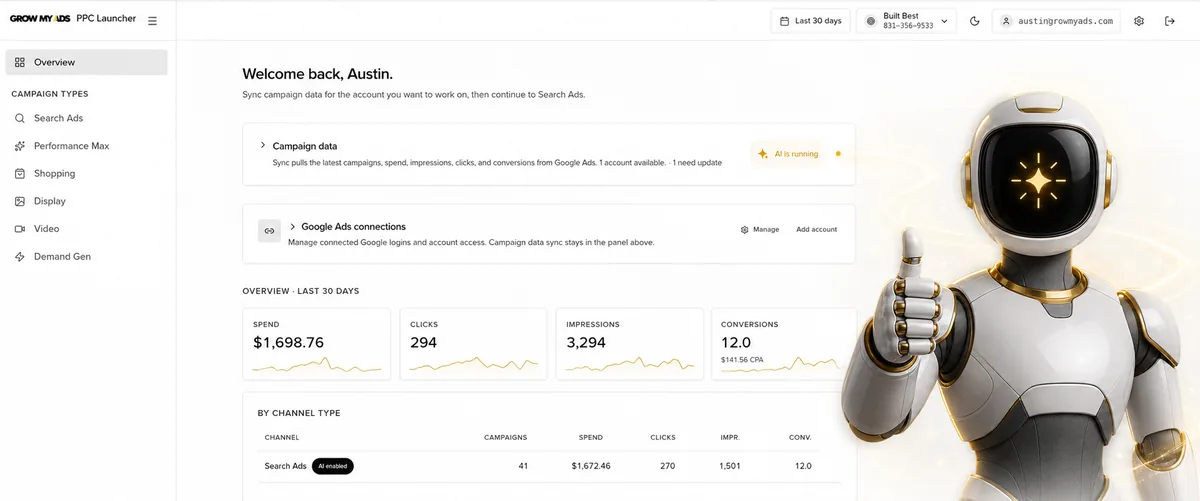
Task: Click the AI sparkle icon in badge
Action: [x=764, y=154]
